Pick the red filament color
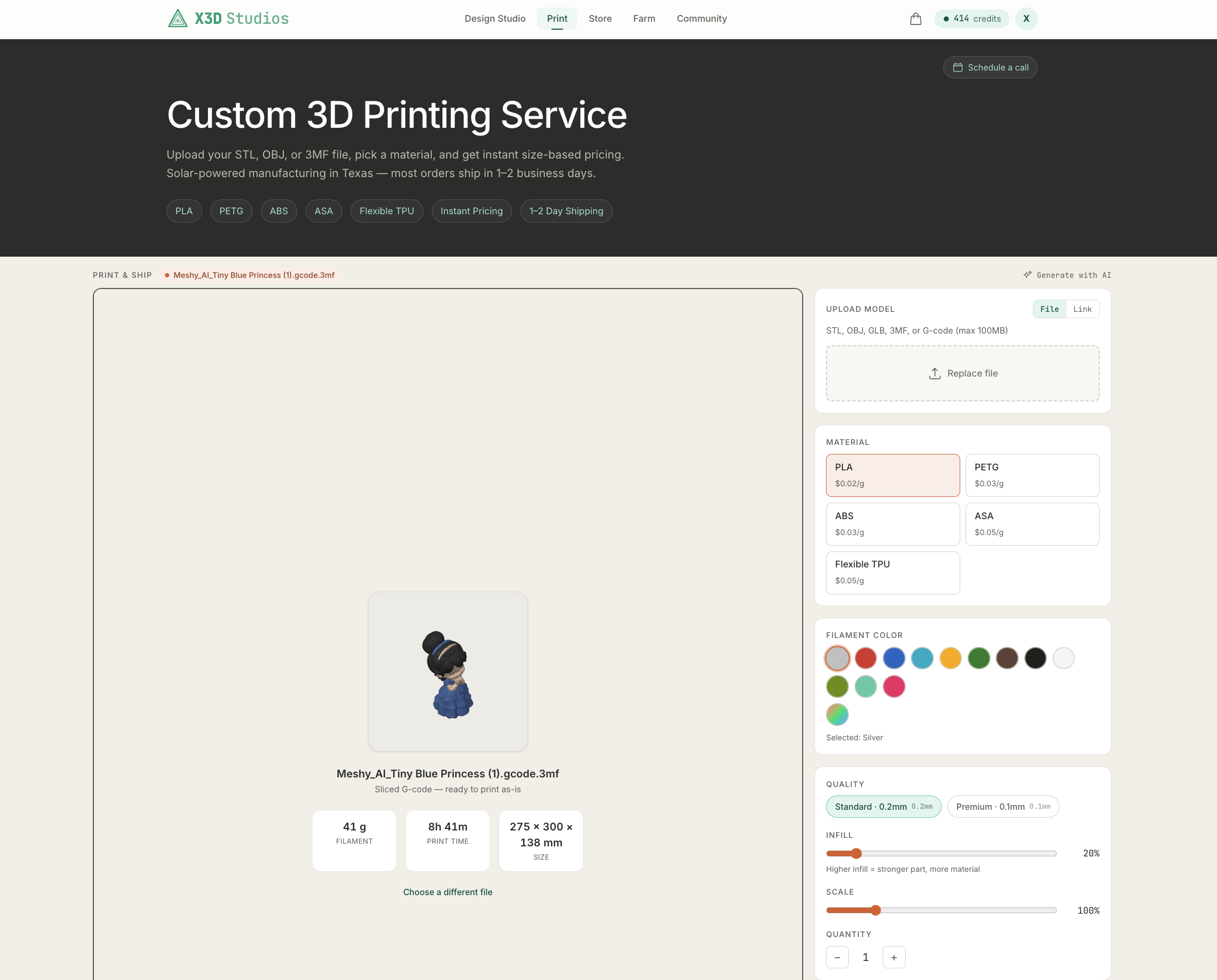The width and height of the screenshot is (1217, 980). pos(865,658)
